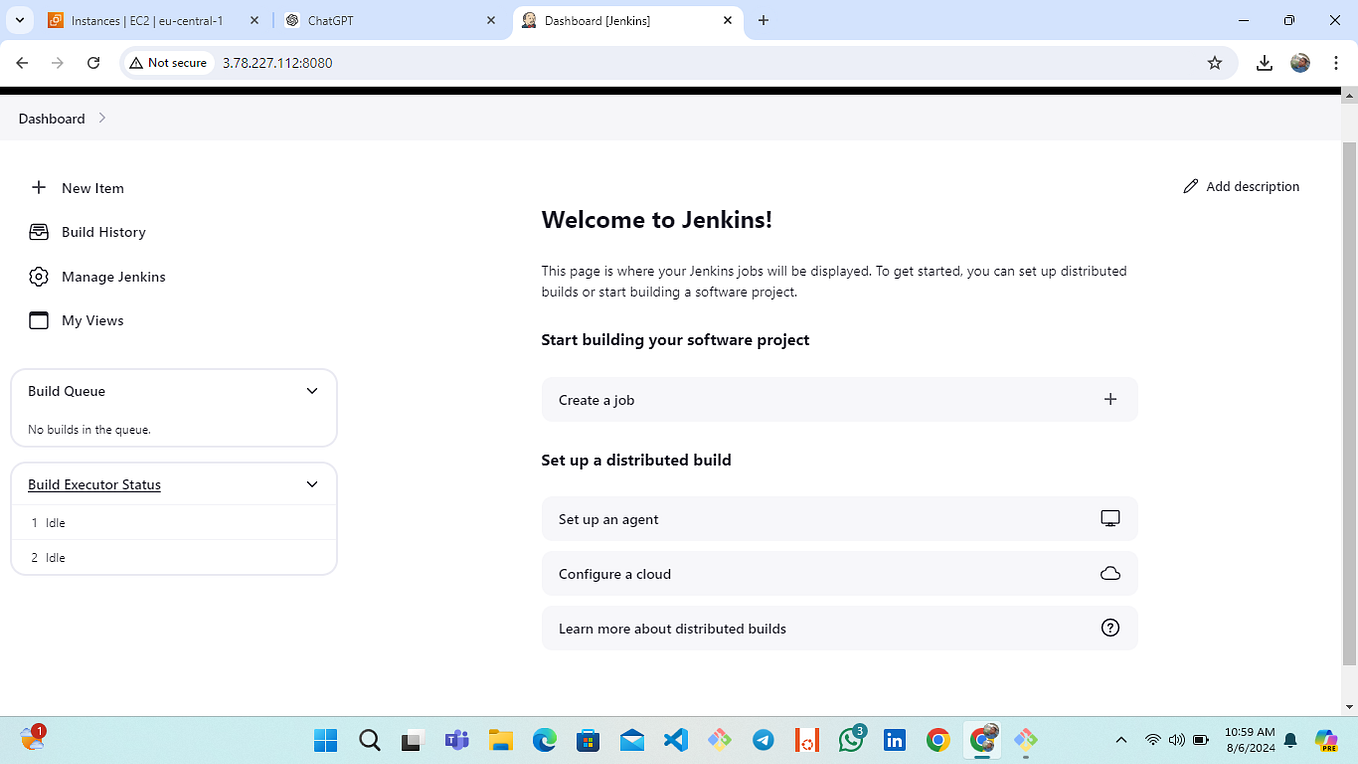The image size is (1358, 764).
Task: Open Chrome's three-dot menu
Action: (x=1337, y=62)
